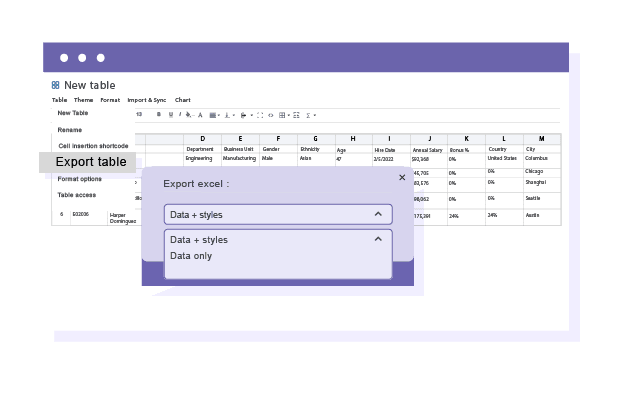Viewport: 630px width, 396px height.
Task: Click the dashed-square selection icon
Action: (x=260, y=115)
